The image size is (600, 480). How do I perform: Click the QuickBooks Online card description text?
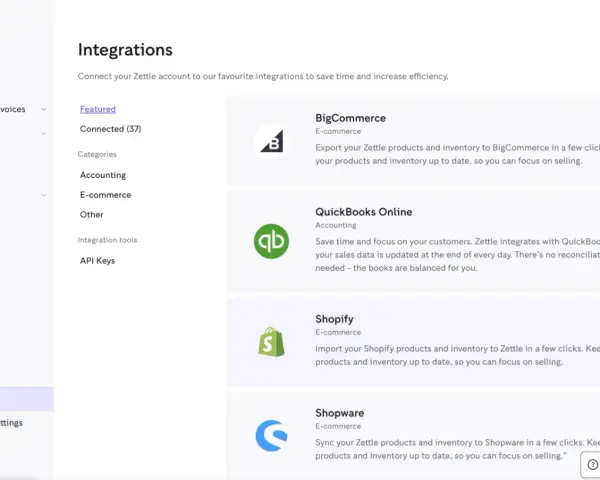tap(458, 255)
